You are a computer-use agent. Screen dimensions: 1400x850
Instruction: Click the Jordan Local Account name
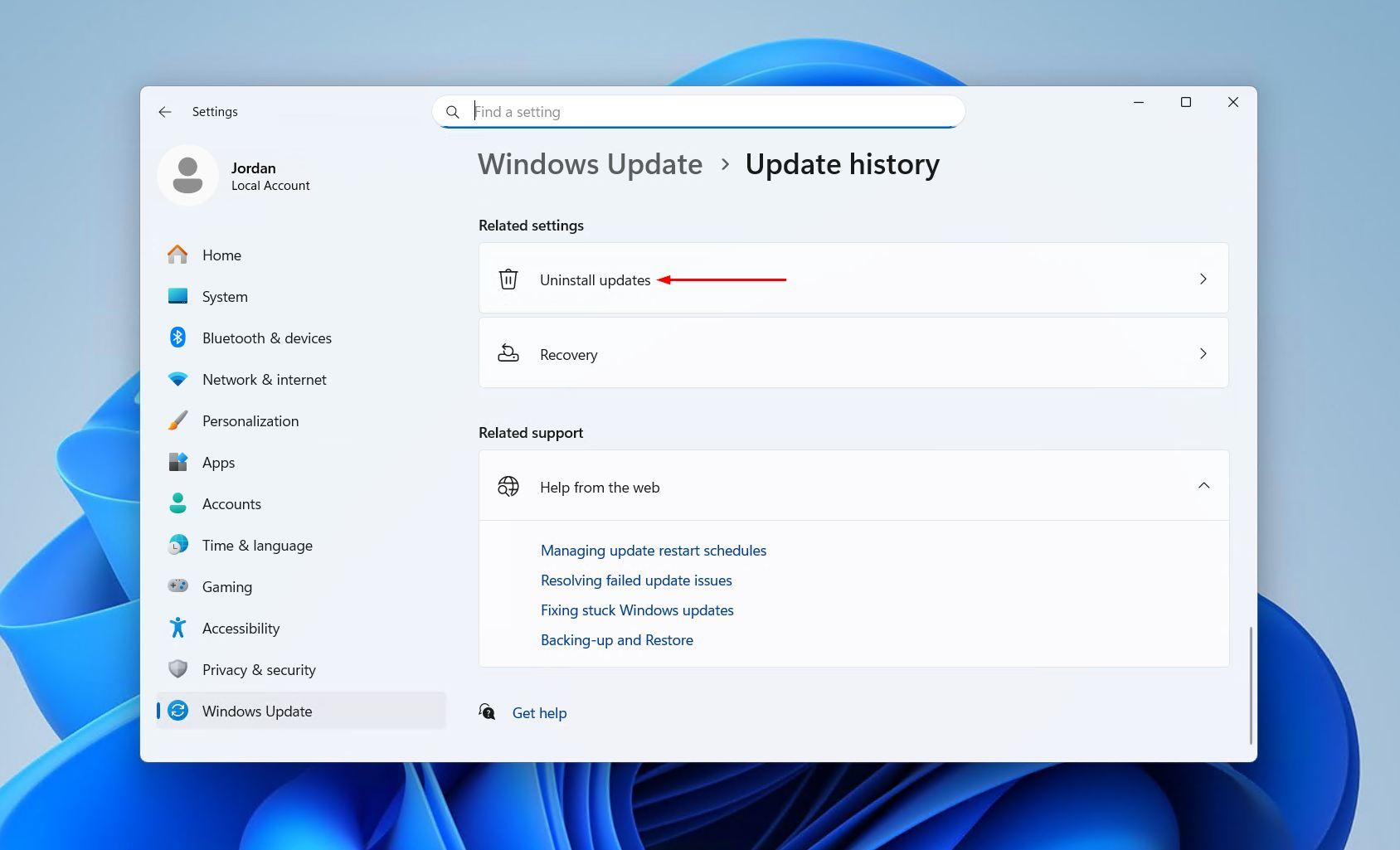[270, 176]
